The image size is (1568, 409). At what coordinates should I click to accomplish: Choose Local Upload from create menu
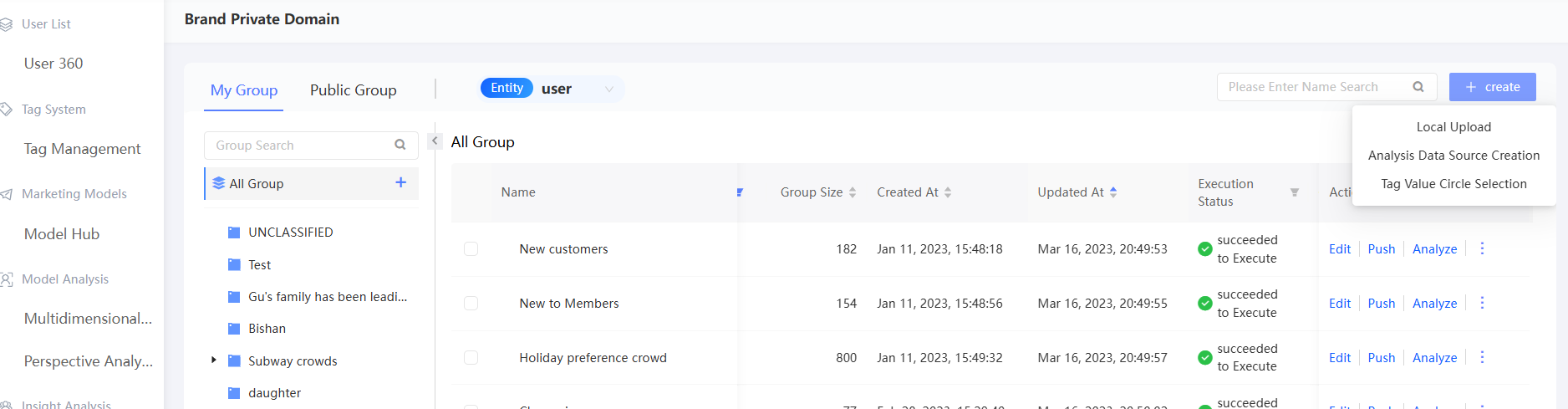(x=1453, y=127)
